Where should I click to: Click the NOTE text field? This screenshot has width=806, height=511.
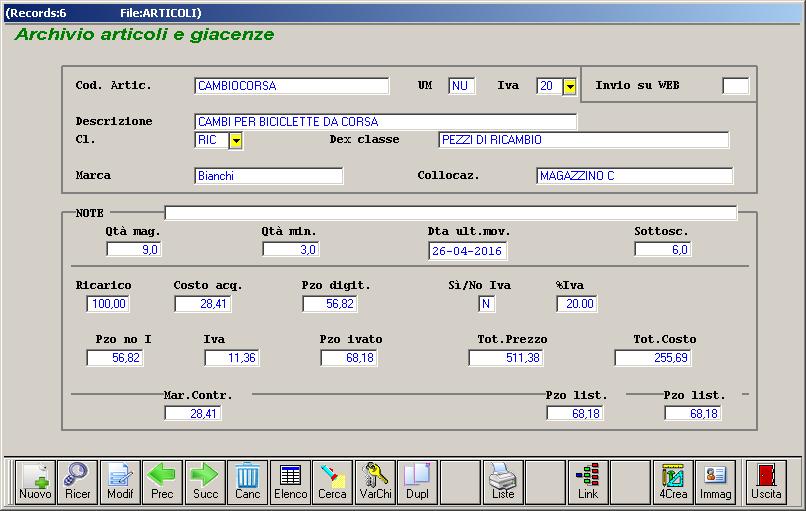[451, 212]
